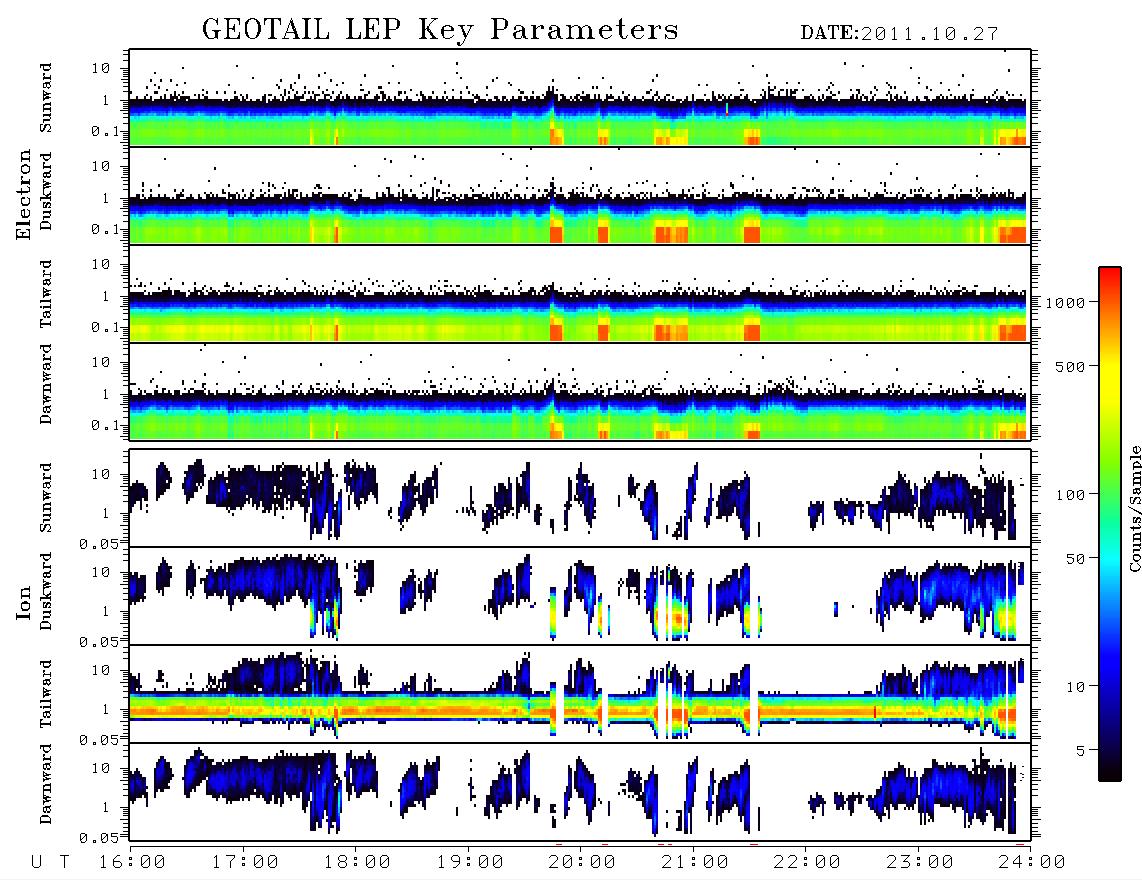Image resolution: width=1142 pixels, height=880 pixels.
Task: Click the '24:00' time tick label
Action: pos(1032,863)
